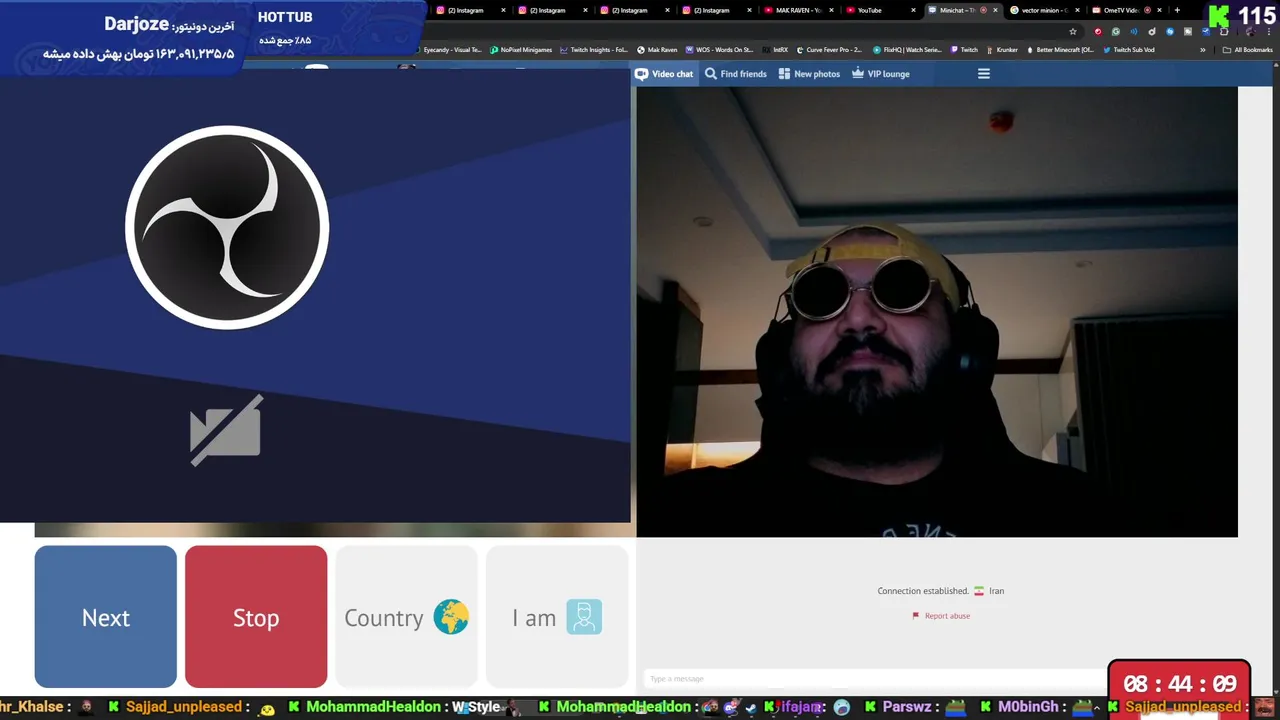Image resolution: width=1280 pixels, height=720 pixels.
Task: Click the person avatar icon on I am button
Action: 584,617
